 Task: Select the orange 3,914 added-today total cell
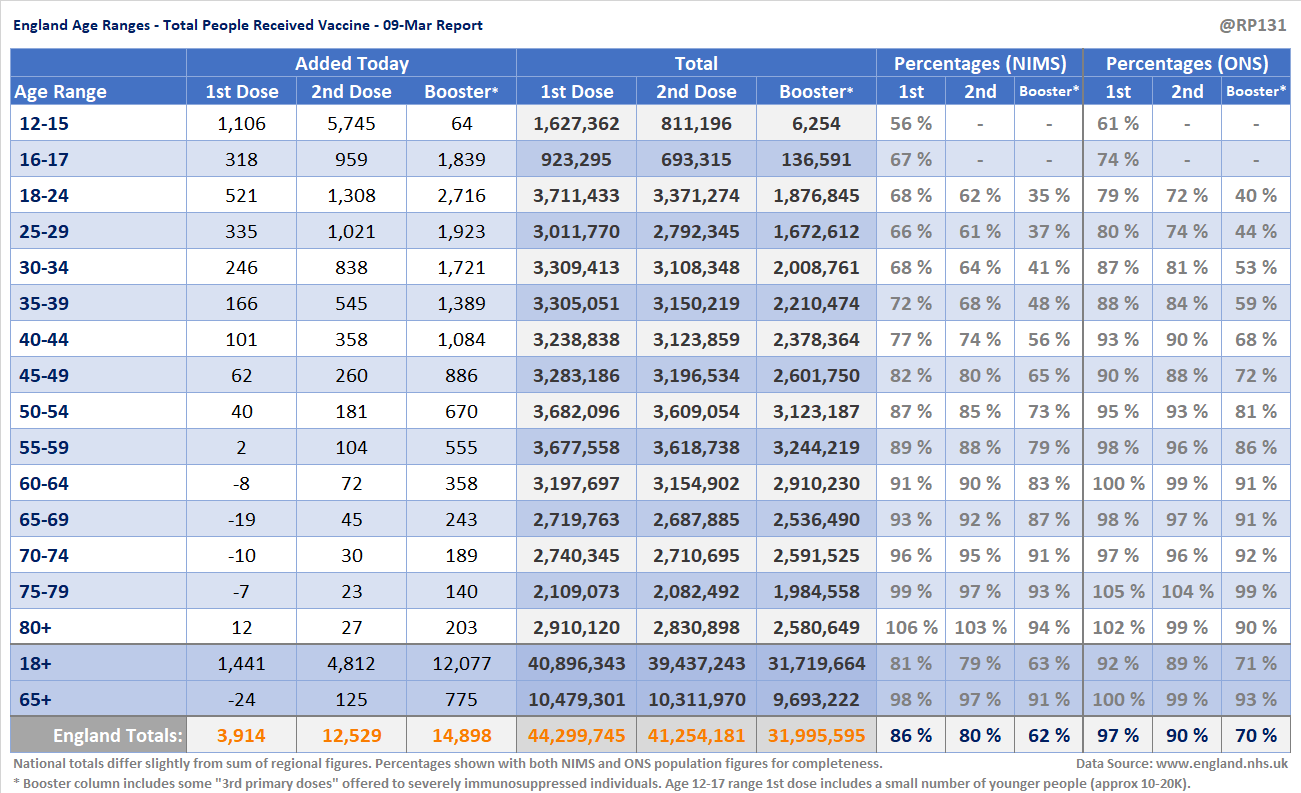point(241,736)
